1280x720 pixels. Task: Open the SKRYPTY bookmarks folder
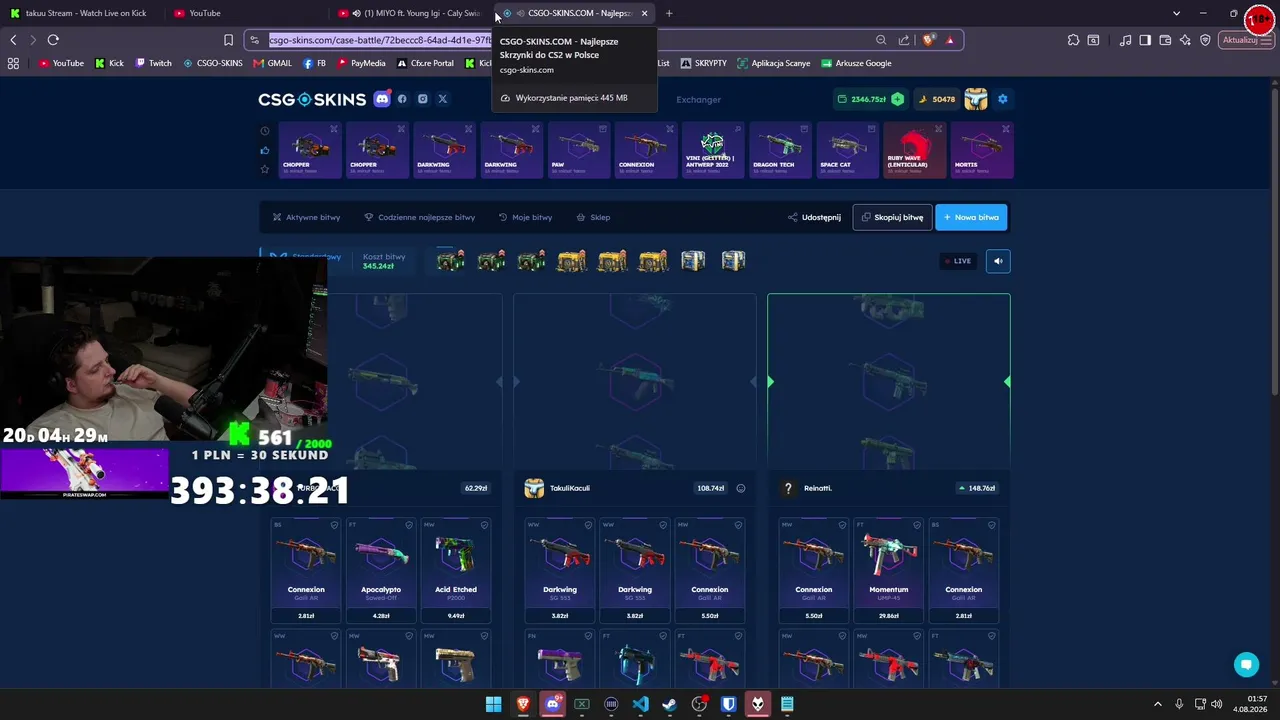(703, 63)
